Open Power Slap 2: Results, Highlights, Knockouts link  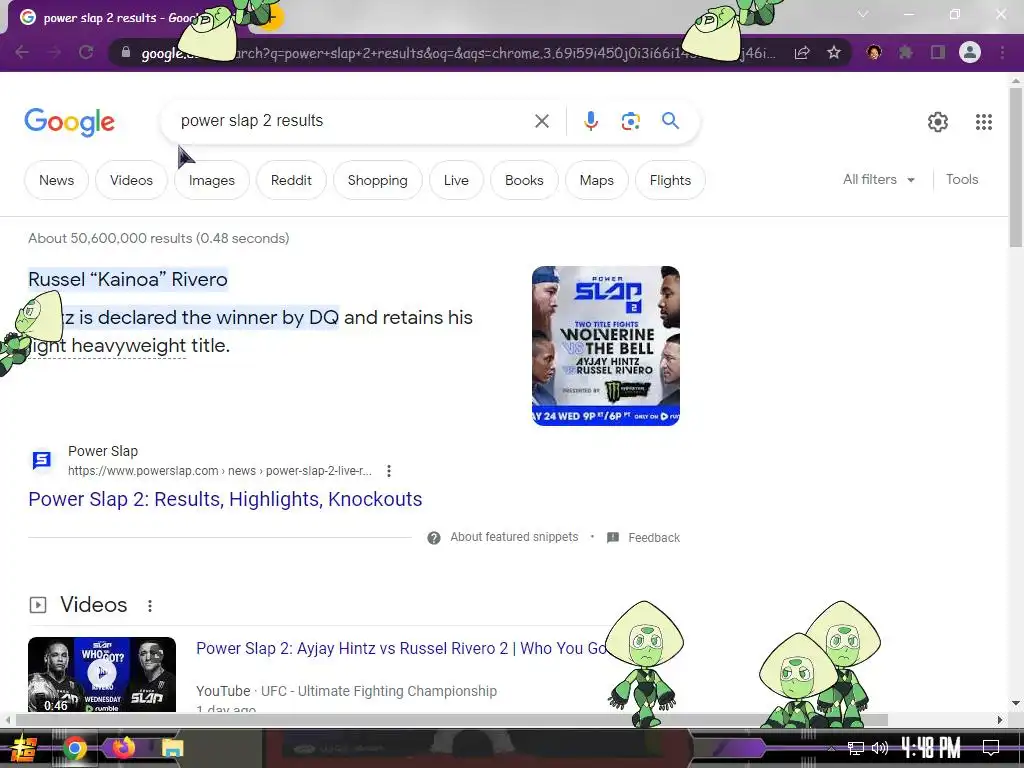point(225,499)
